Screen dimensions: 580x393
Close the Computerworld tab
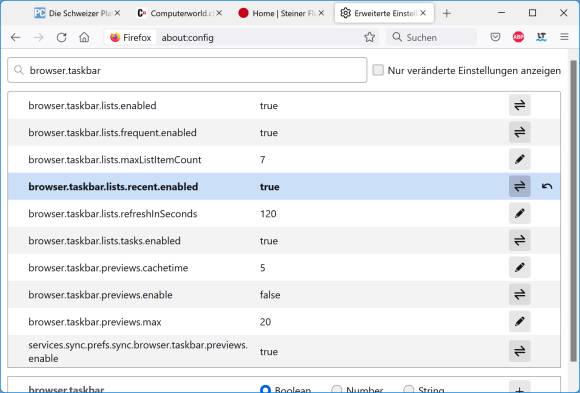click(219, 13)
